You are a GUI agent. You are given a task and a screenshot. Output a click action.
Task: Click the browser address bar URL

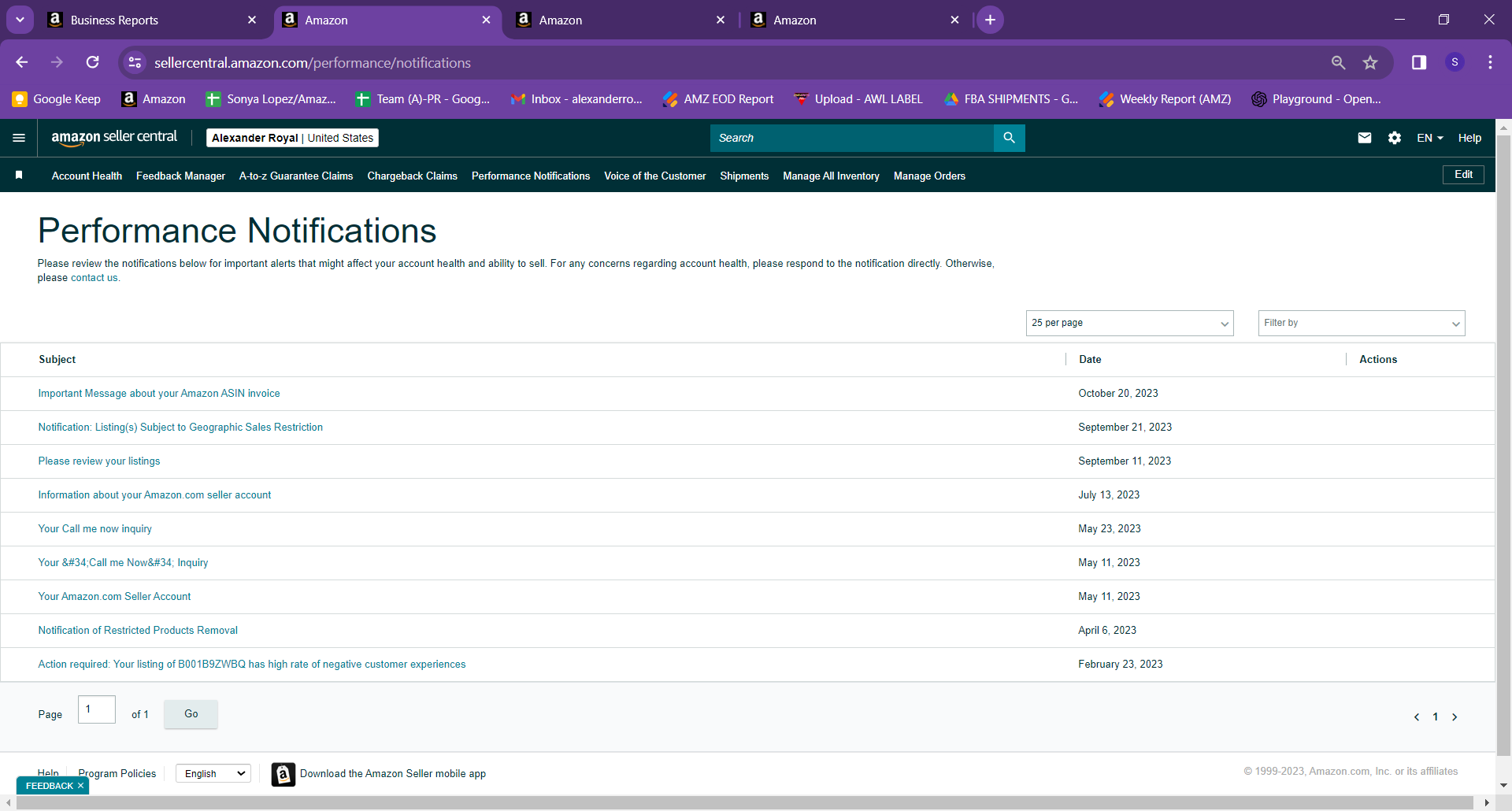tap(313, 63)
